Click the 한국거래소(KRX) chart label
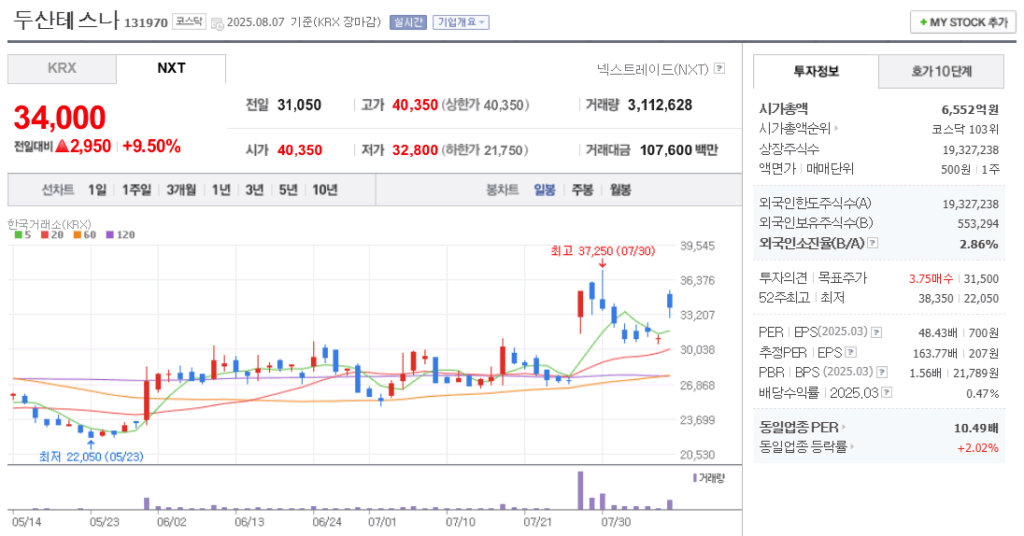The image size is (1024, 536). [x=50, y=224]
